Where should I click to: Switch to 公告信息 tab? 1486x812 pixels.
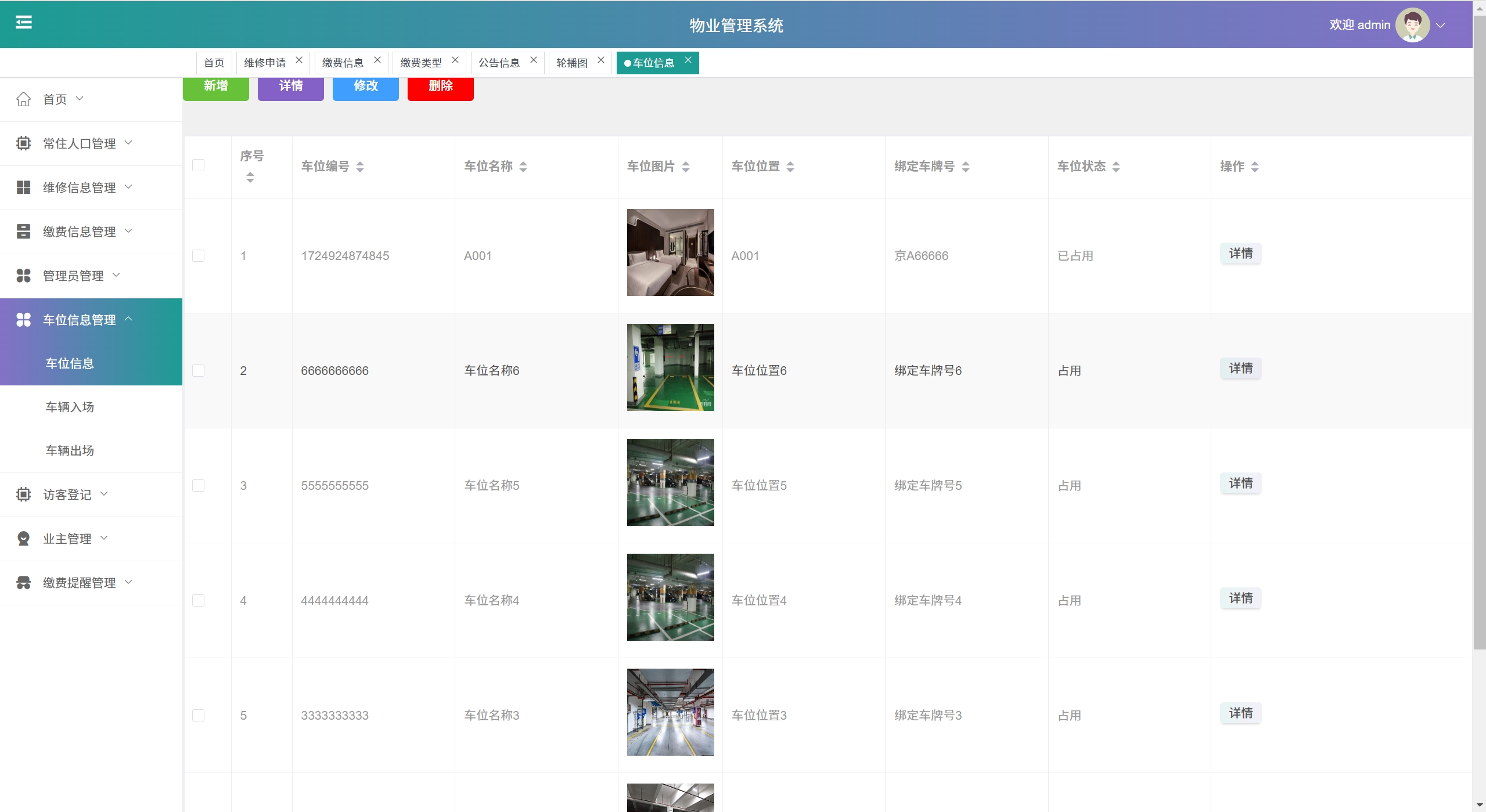499,63
